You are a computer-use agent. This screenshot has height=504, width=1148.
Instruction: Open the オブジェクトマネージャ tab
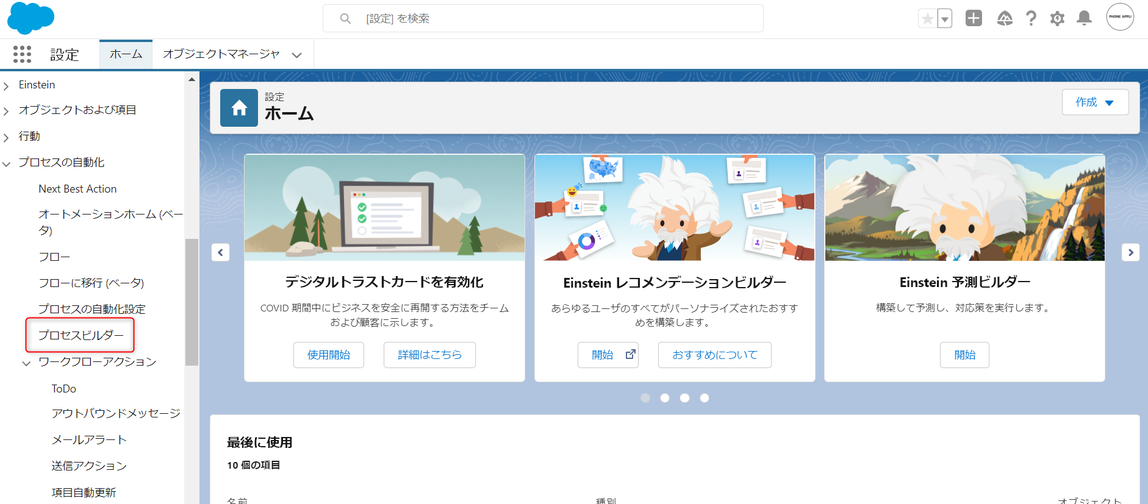pos(221,54)
